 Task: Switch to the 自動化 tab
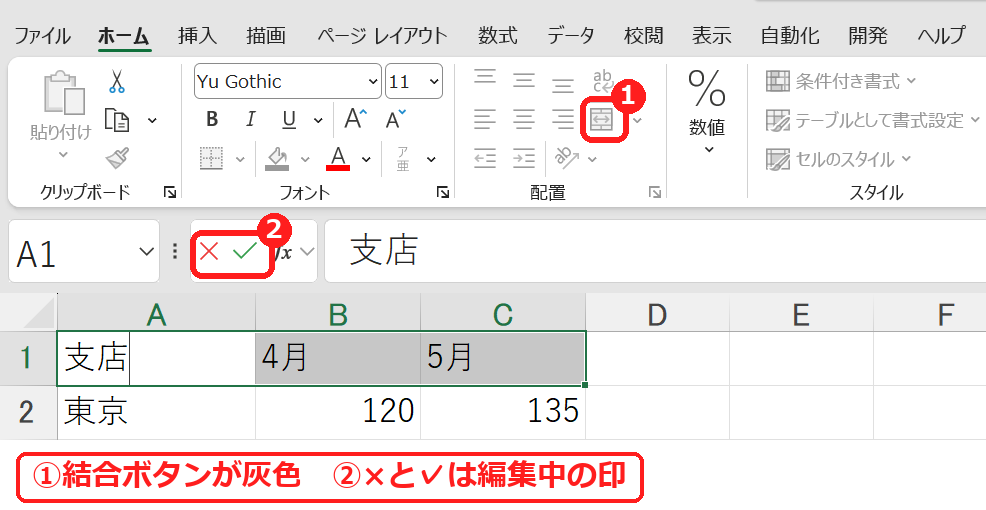(790, 36)
